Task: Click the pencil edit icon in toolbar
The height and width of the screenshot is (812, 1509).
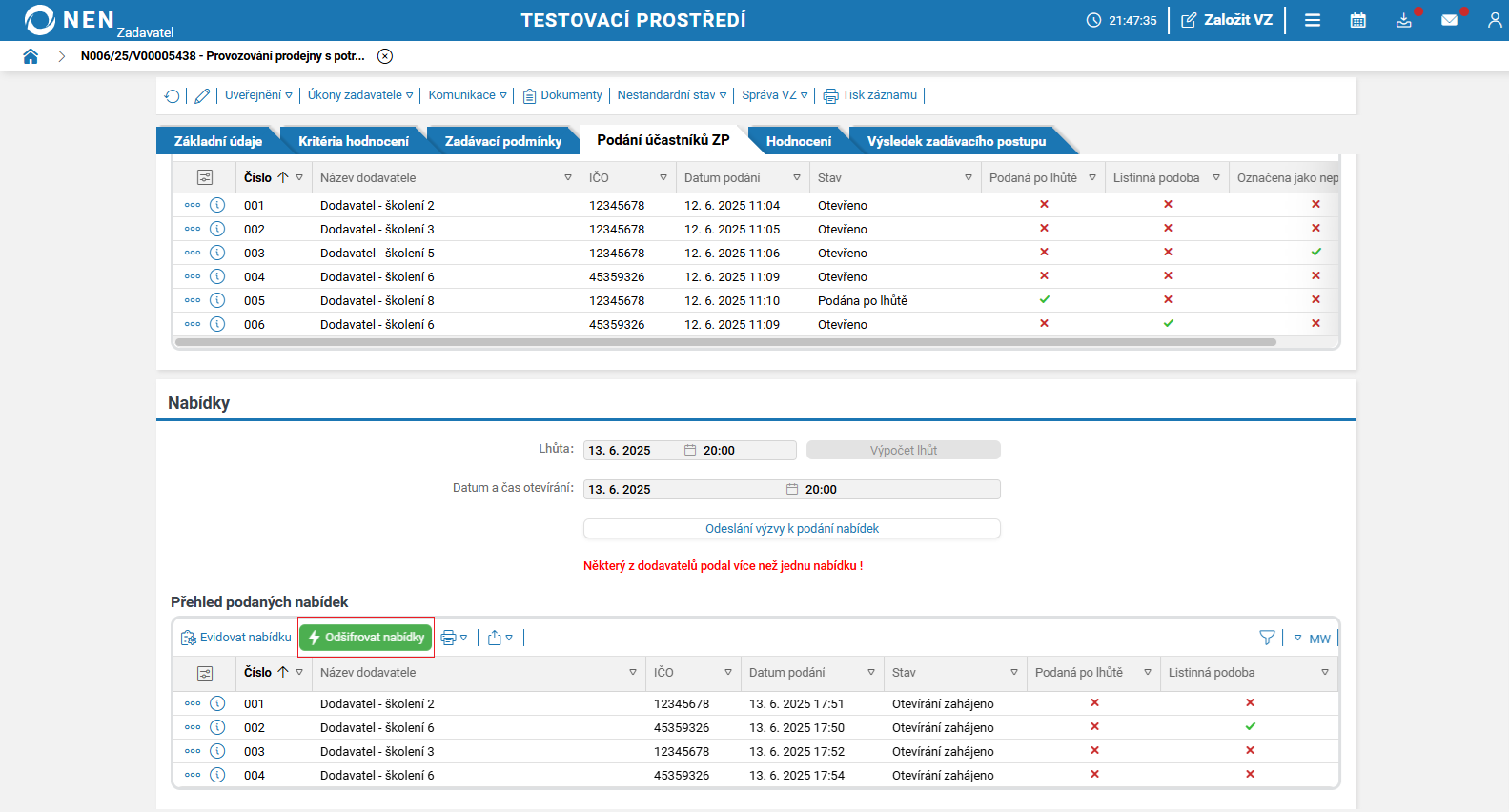Action: [x=202, y=95]
